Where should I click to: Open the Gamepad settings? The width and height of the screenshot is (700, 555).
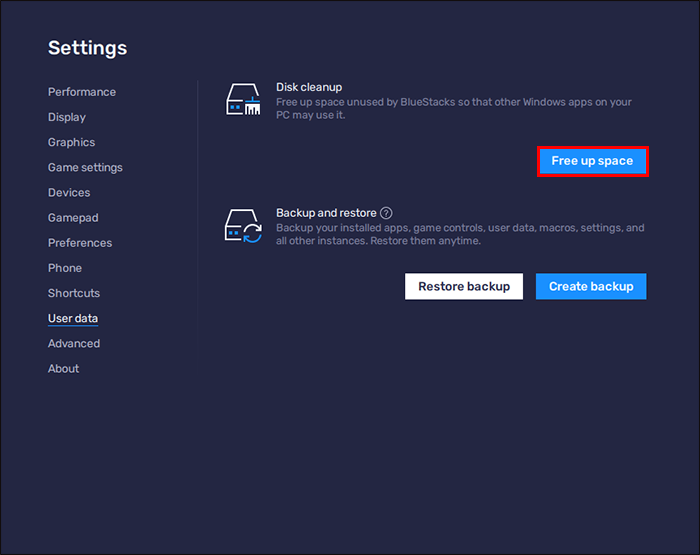click(73, 217)
